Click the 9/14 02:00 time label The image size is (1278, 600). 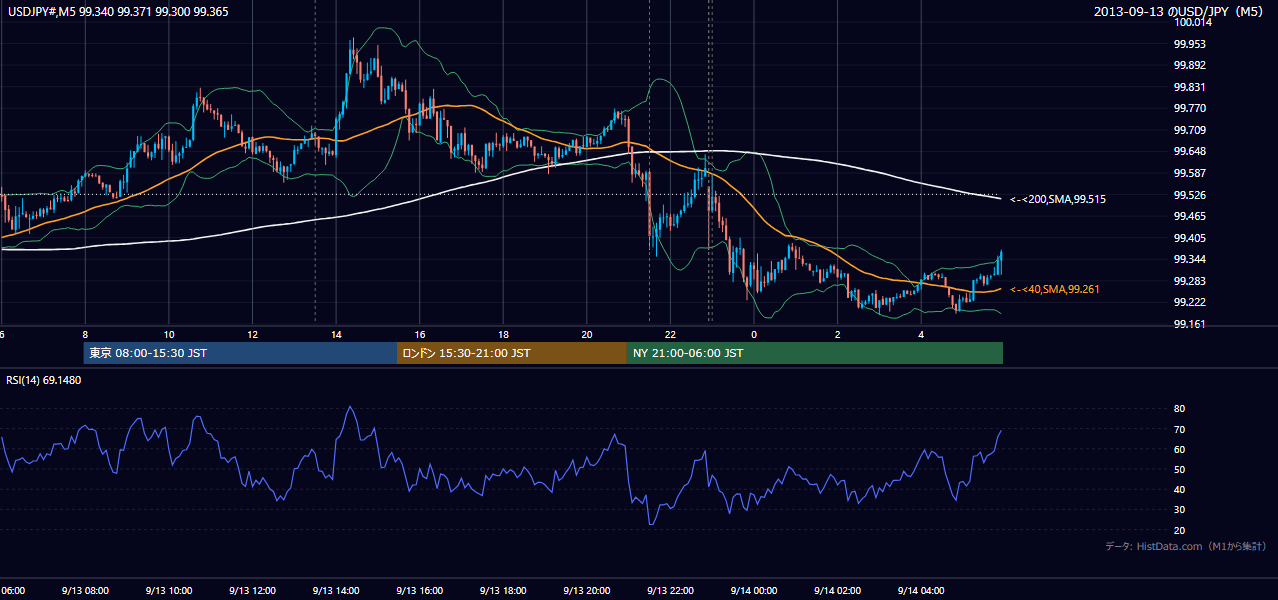pyautogui.click(x=837, y=591)
